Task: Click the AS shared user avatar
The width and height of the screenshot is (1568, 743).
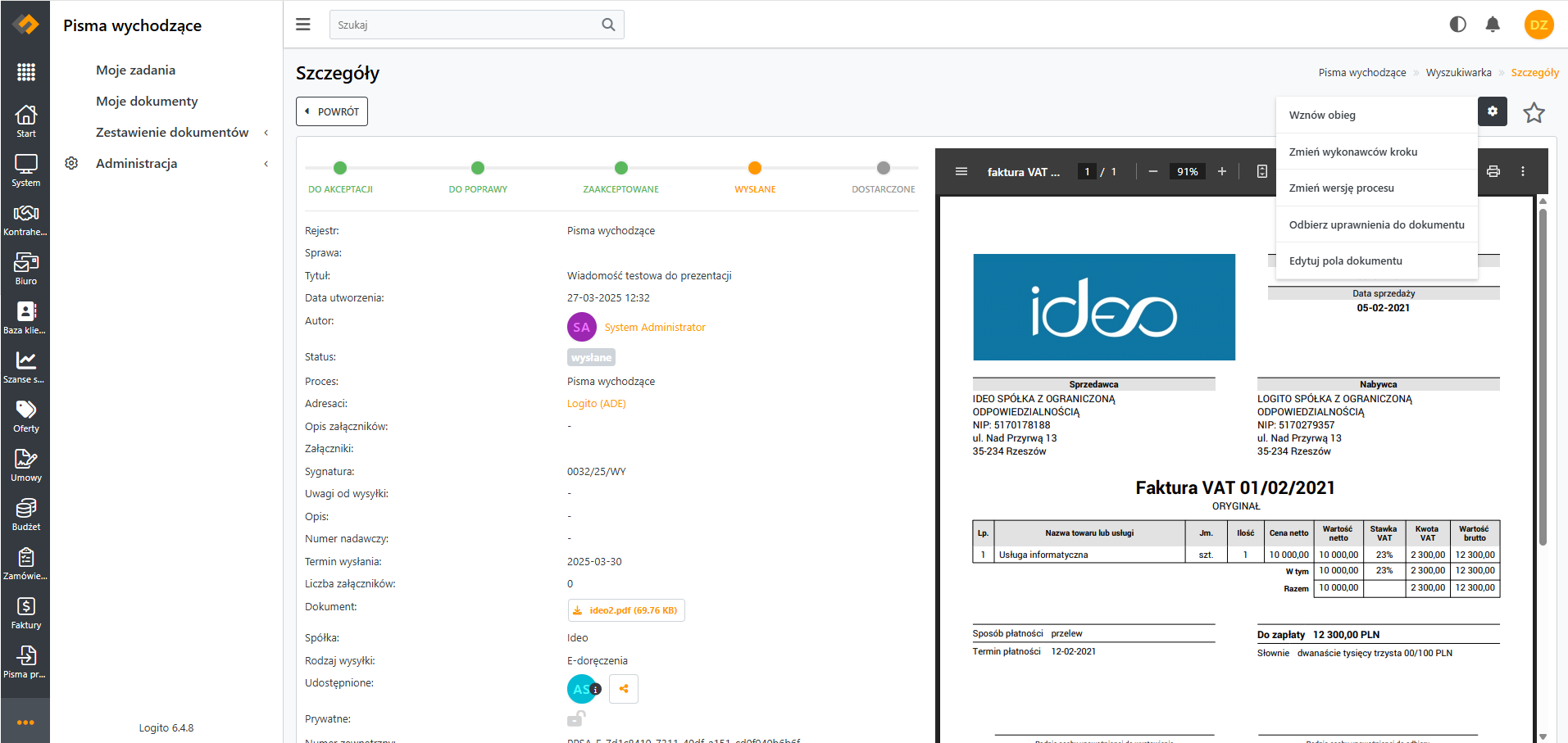Action: pos(581,689)
